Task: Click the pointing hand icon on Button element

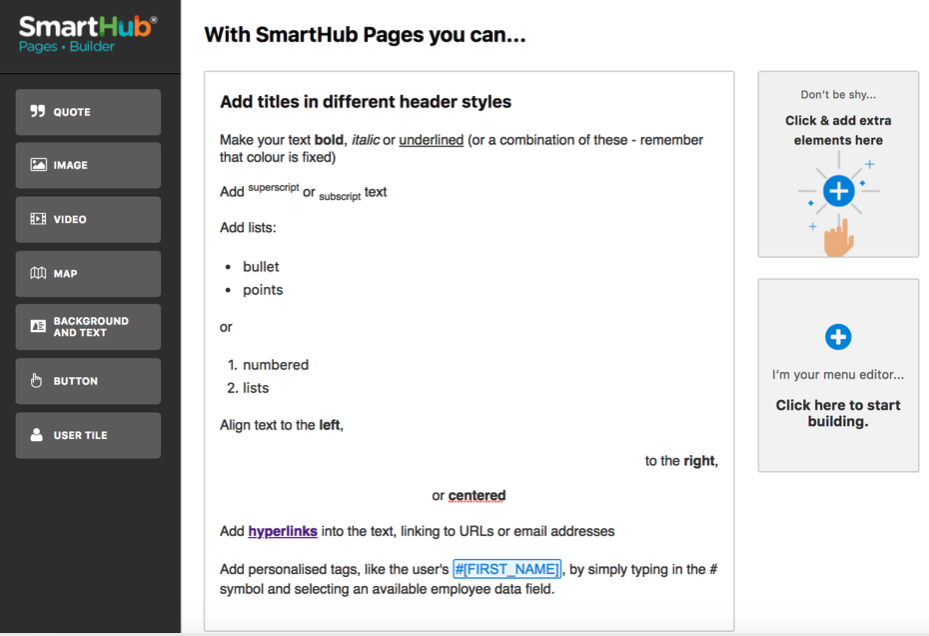Action: [x=37, y=380]
